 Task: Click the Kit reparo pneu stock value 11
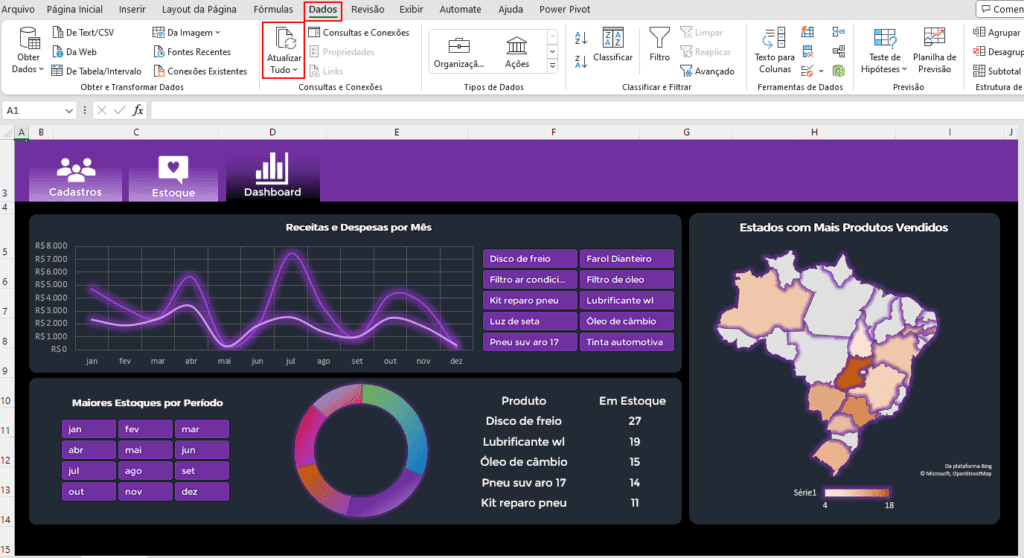coord(634,503)
